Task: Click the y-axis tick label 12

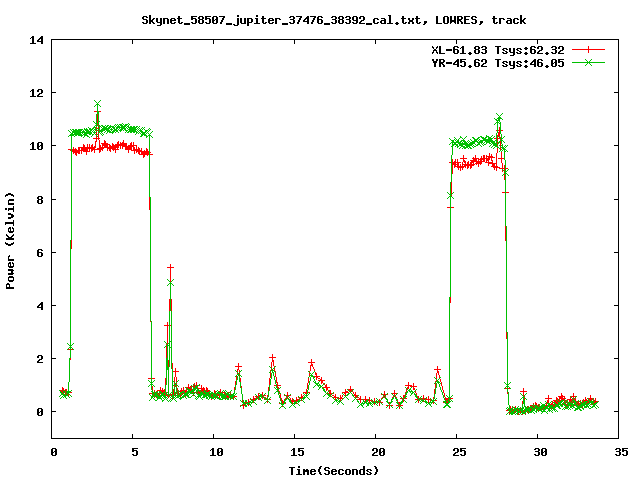Action: click(x=36, y=93)
